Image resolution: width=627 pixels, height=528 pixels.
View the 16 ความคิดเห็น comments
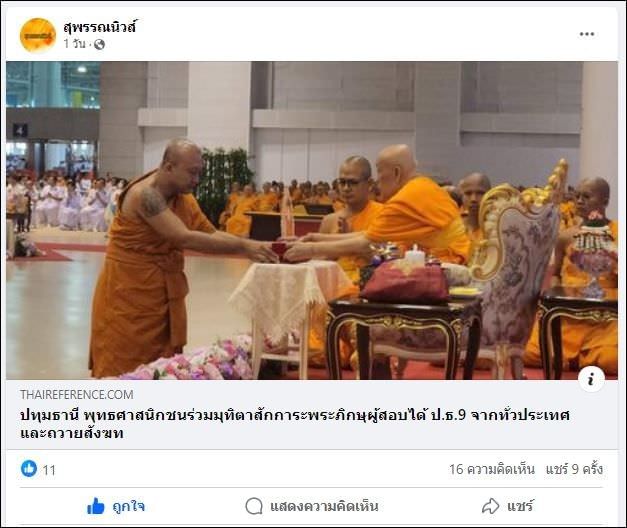(x=491, y=469)
